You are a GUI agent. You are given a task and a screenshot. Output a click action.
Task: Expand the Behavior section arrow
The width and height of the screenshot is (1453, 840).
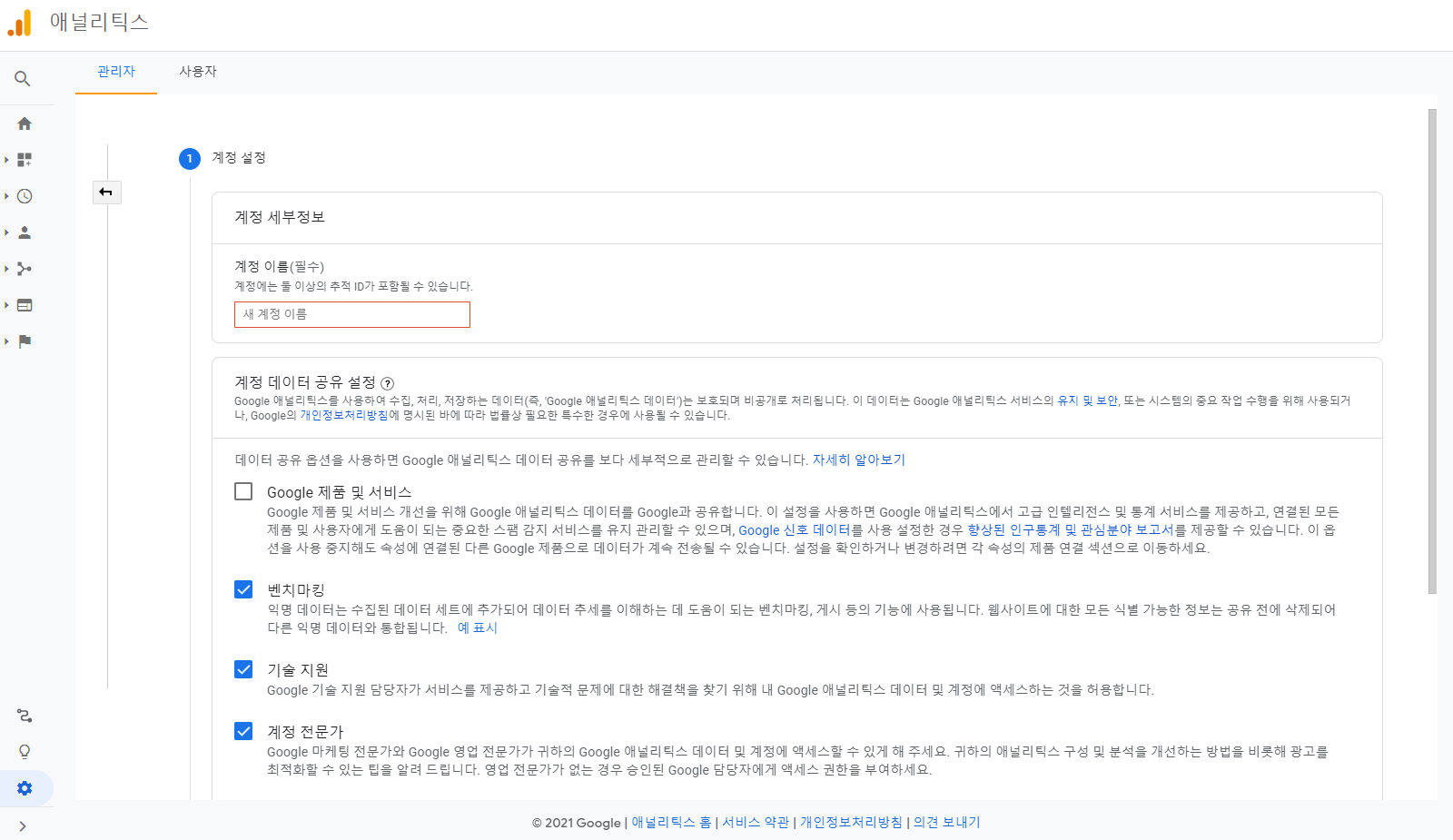pos(6,305)
